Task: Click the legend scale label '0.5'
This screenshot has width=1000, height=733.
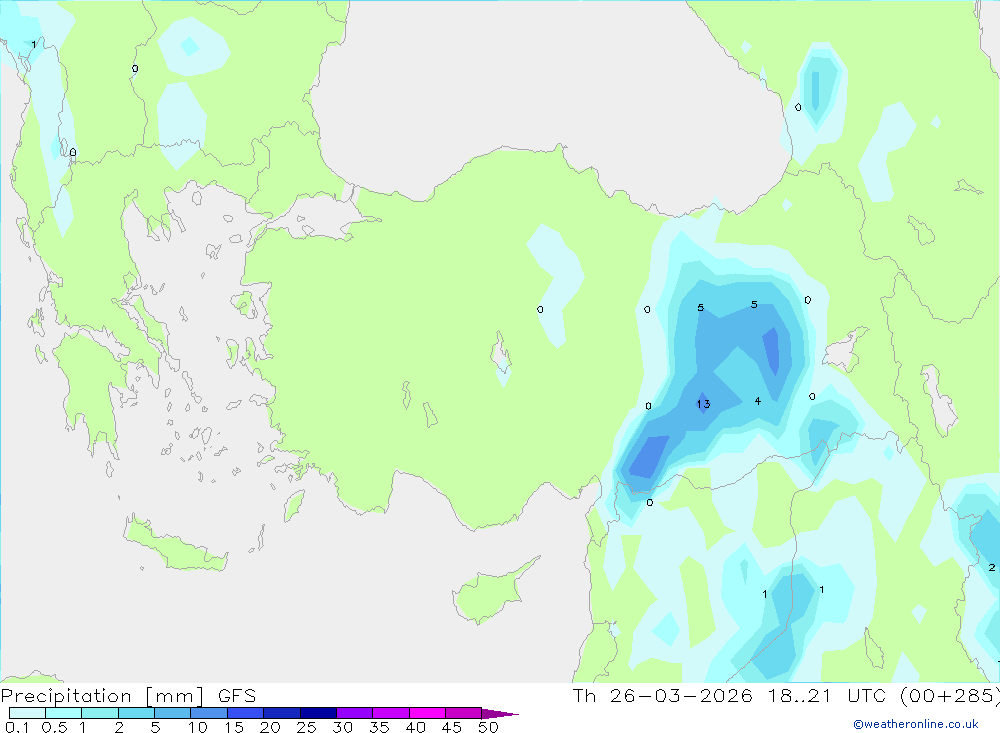Action: pos(54,727)
